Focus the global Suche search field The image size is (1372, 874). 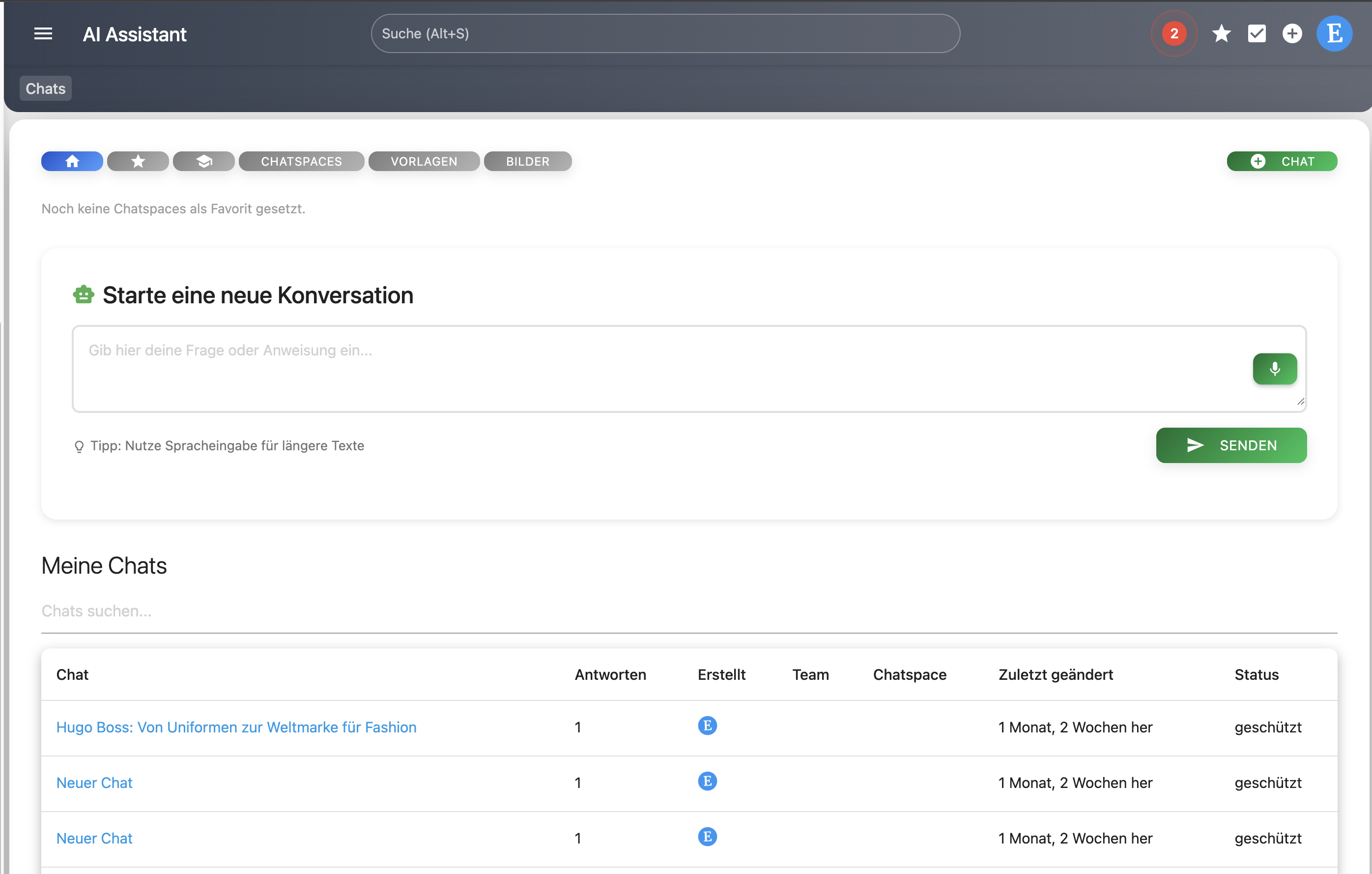(x=665, y=34)
